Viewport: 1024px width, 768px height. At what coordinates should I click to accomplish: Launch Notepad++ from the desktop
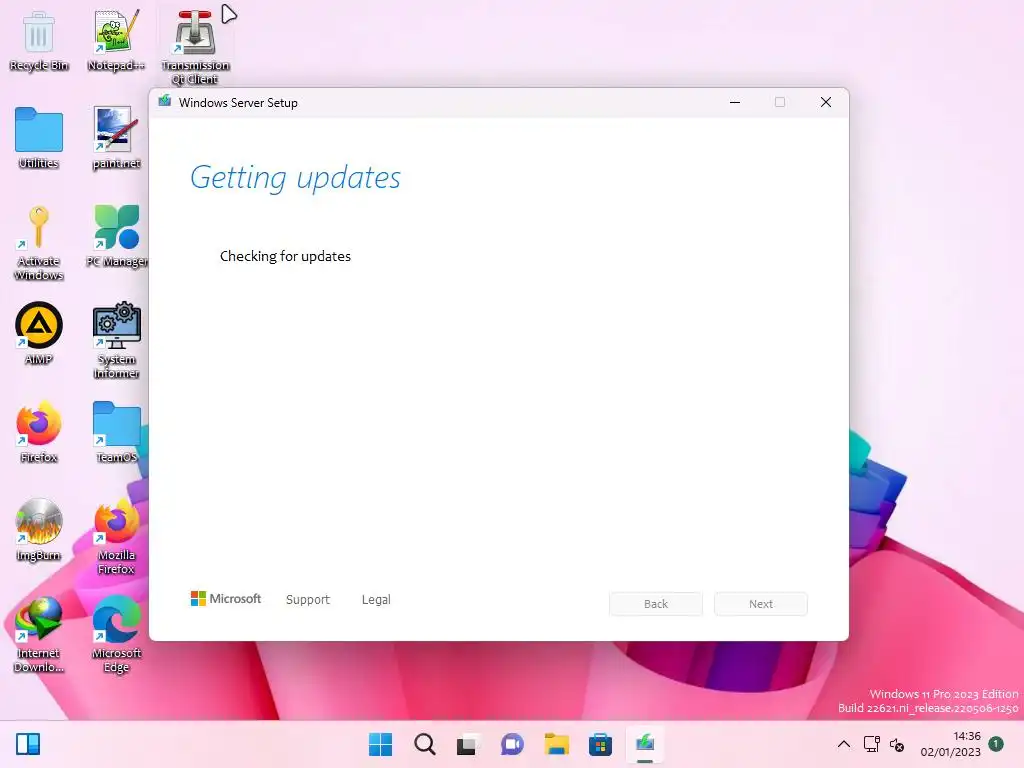pos(116,40)
